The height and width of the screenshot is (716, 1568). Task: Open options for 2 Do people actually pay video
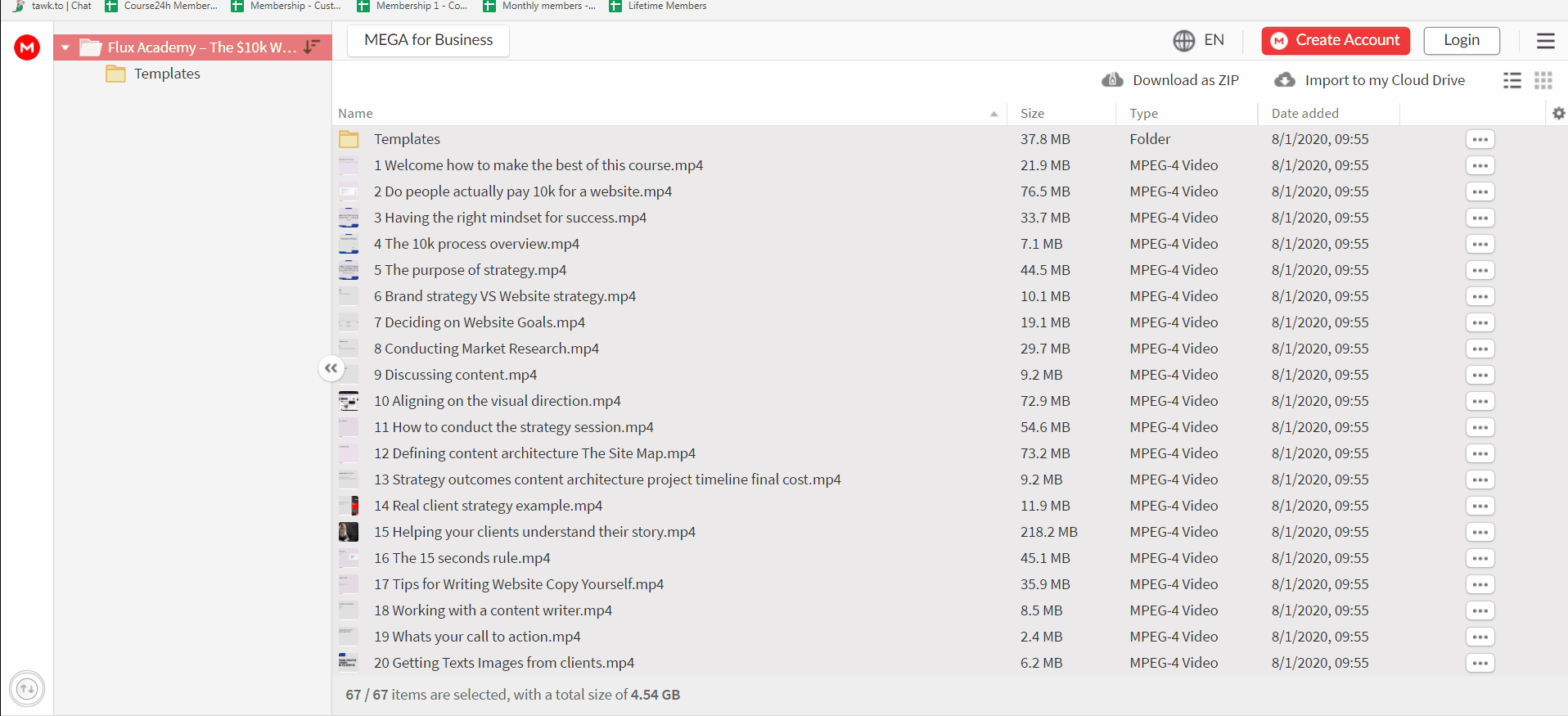point(1480,191)
